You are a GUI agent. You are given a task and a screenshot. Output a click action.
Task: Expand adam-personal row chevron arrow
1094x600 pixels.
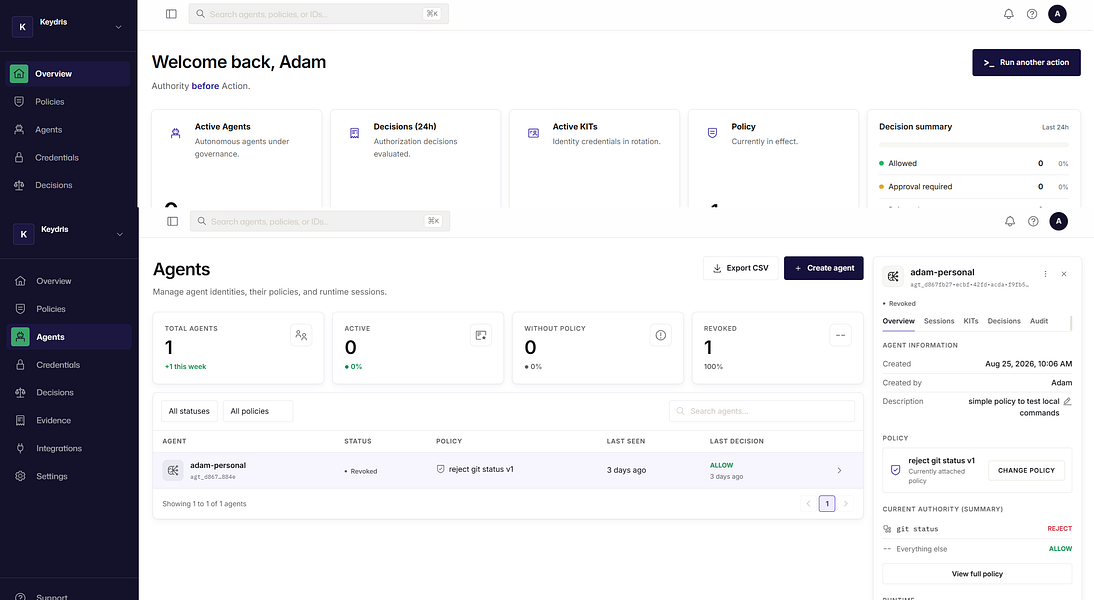pos(839,470)
